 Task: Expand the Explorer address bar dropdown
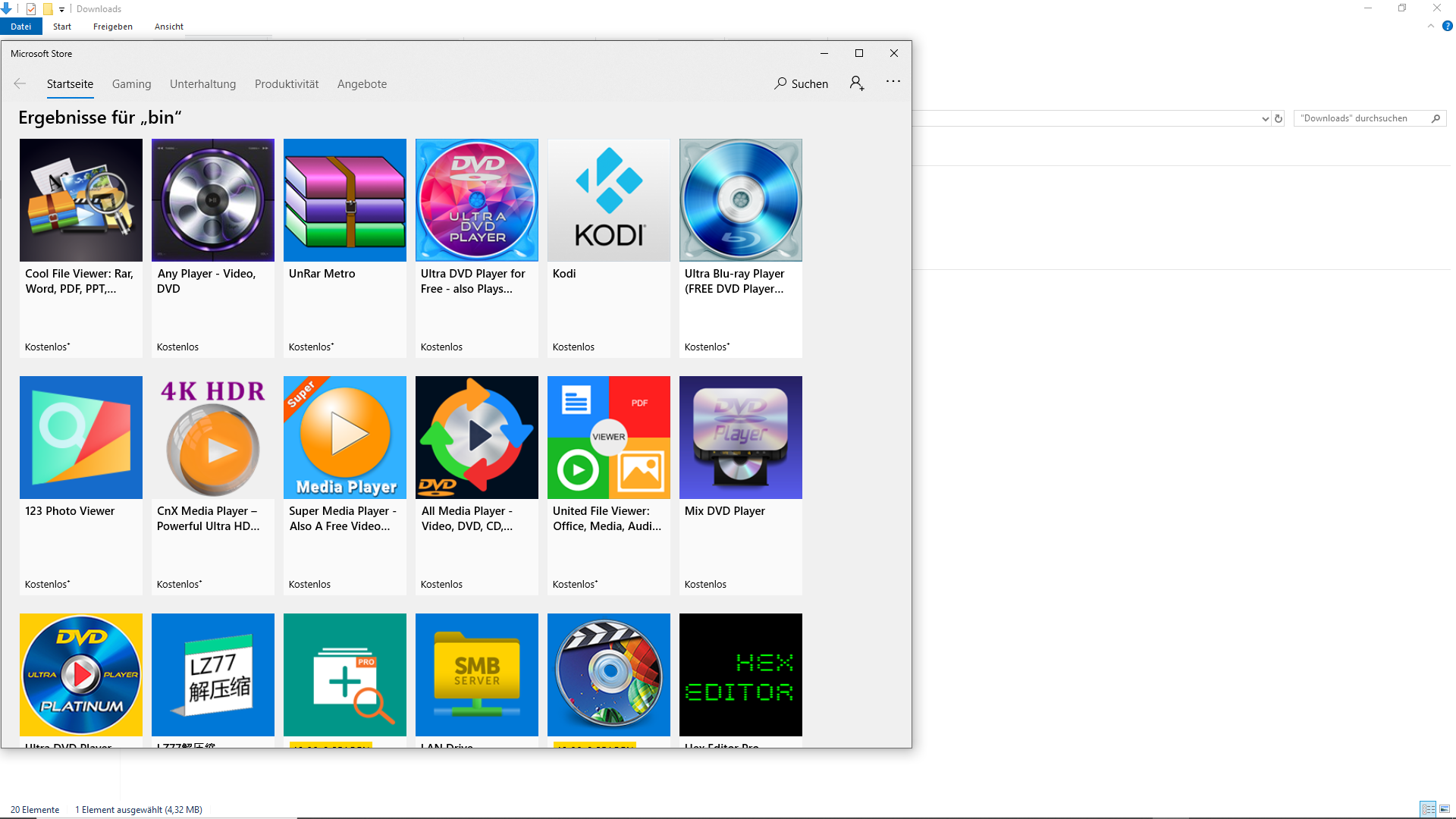coord(1265,119)
